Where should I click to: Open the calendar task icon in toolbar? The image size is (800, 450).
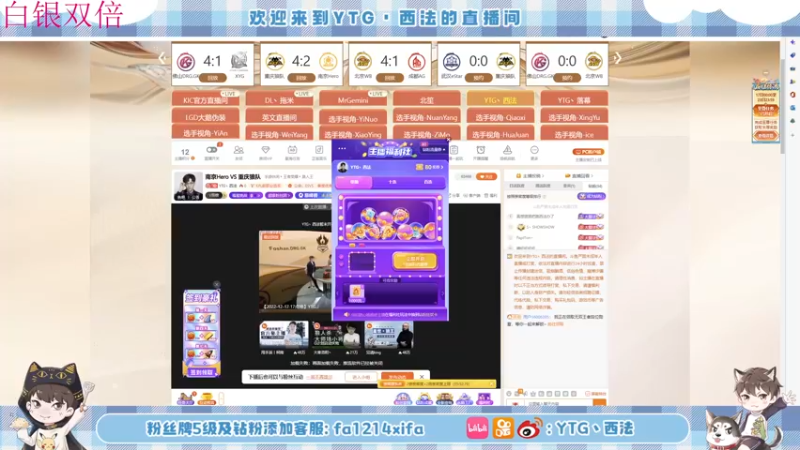click(x=292, y=150)
